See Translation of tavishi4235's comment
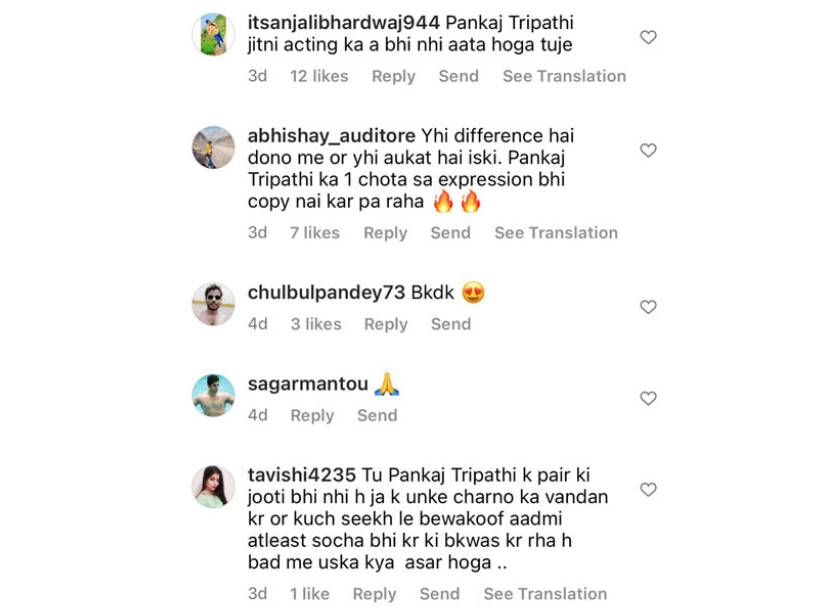Viewport: 827px width, 613px height. (545, 593)
